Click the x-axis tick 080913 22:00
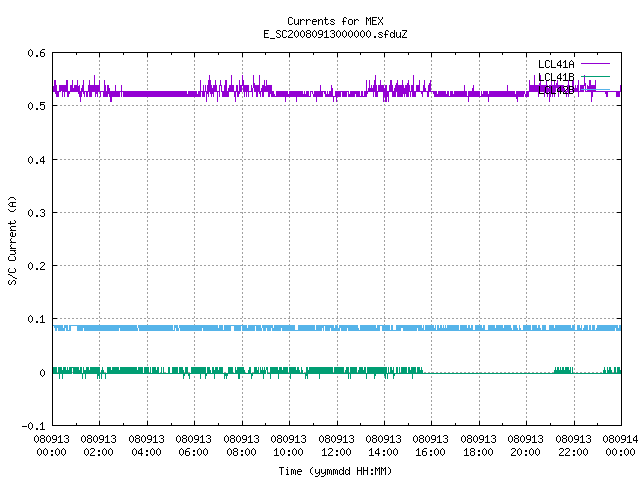Image resolution: width=640 pixels, height=480 pixels. click(x=573, y=446)
